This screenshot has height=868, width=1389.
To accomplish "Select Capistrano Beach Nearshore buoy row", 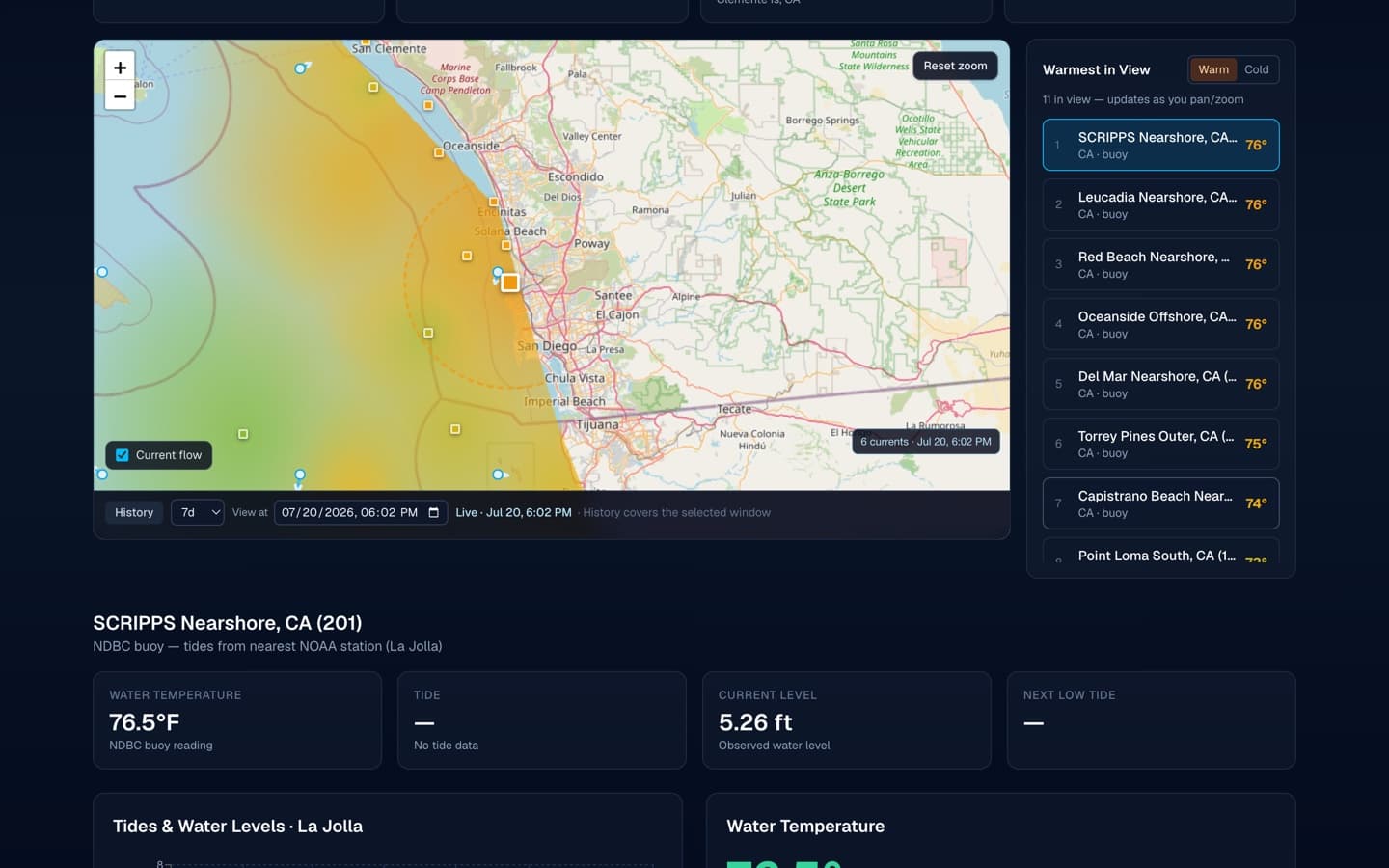I will (1160, 503).
